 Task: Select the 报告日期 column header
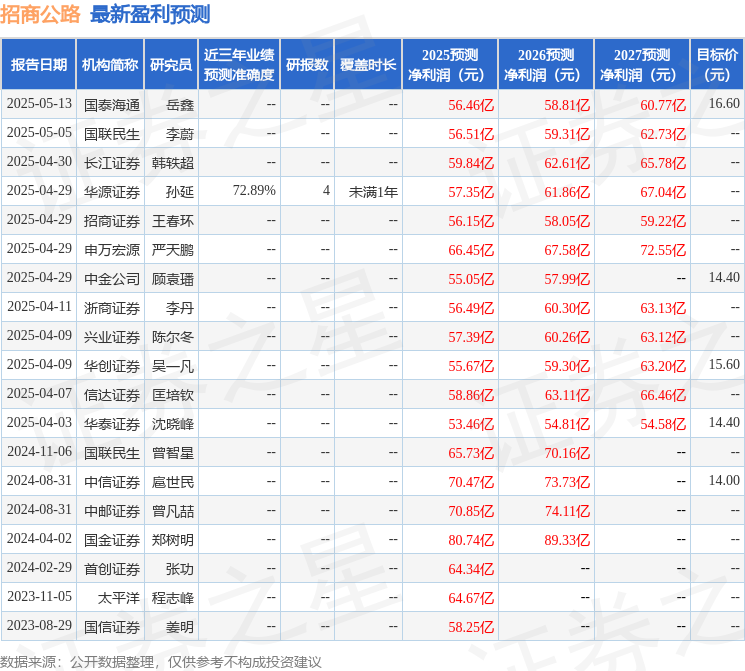tap(38, 65)
